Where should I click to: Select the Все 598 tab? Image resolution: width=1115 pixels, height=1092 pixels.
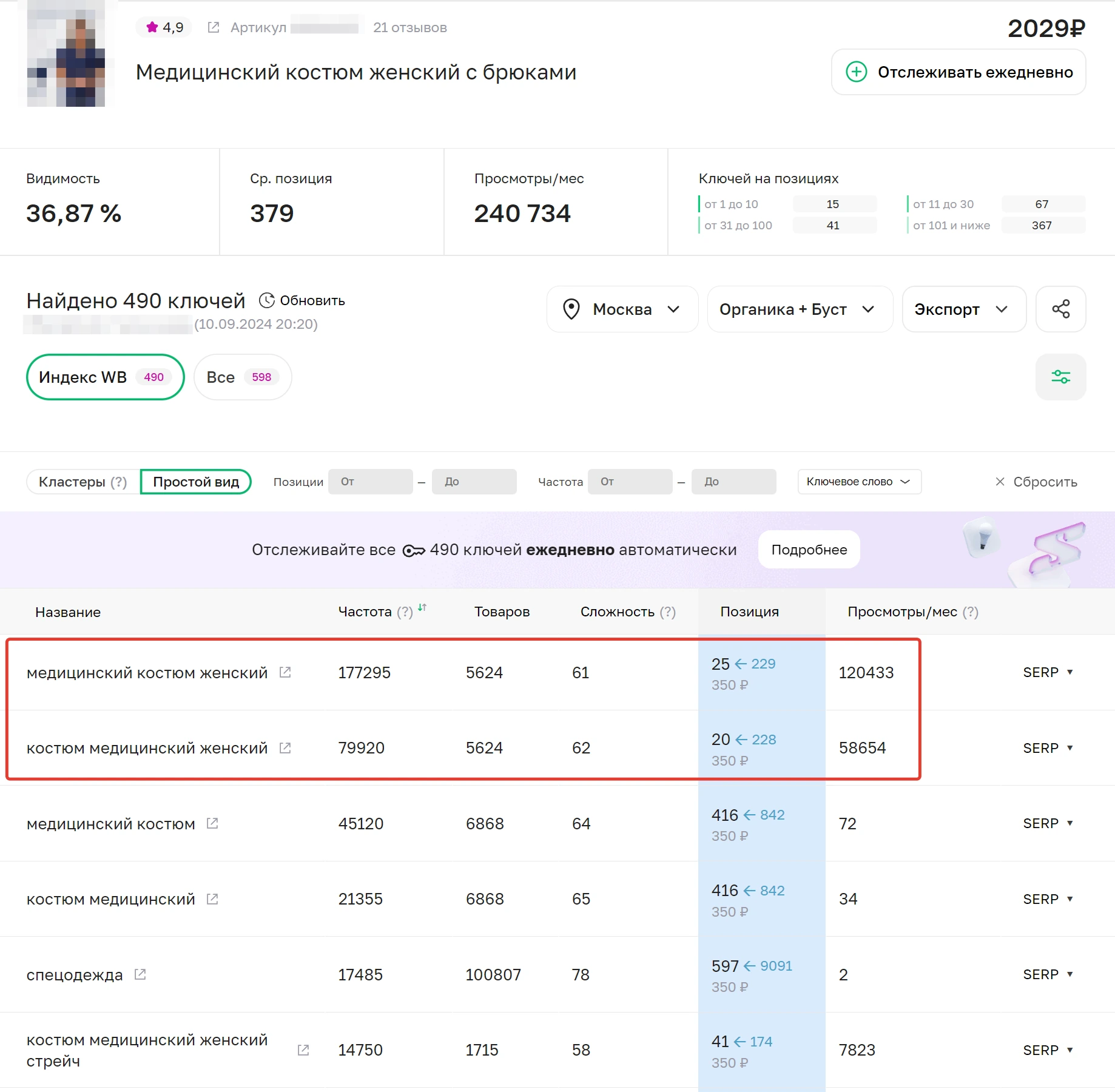click(243, 377)
